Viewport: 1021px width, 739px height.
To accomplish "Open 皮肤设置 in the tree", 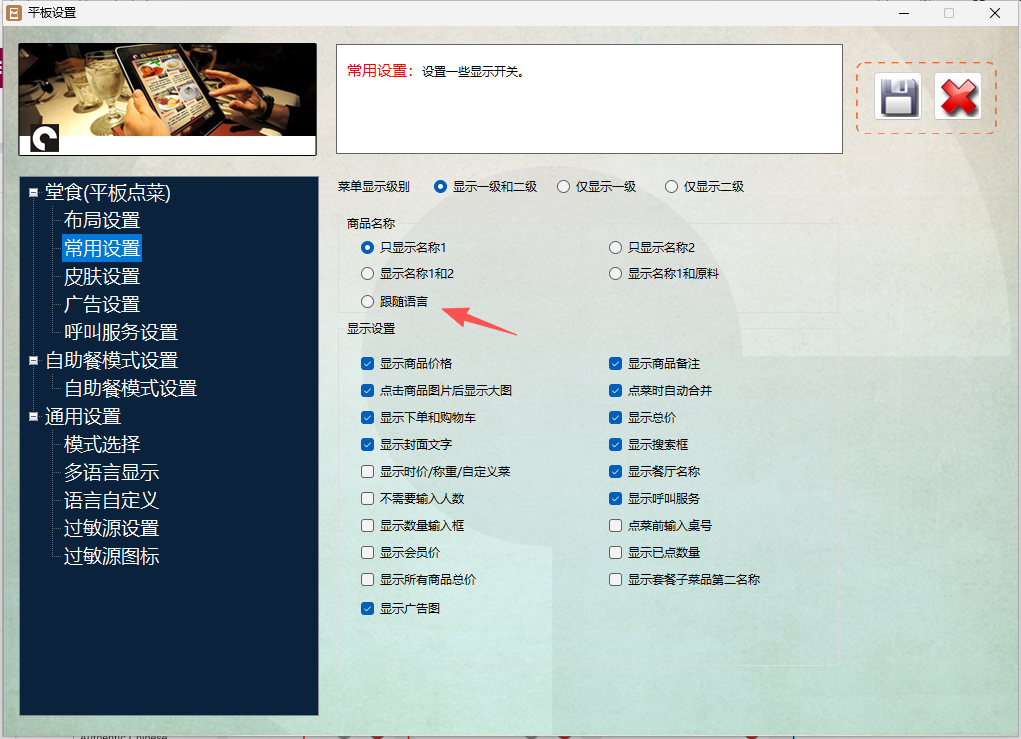I will (102, 276).
